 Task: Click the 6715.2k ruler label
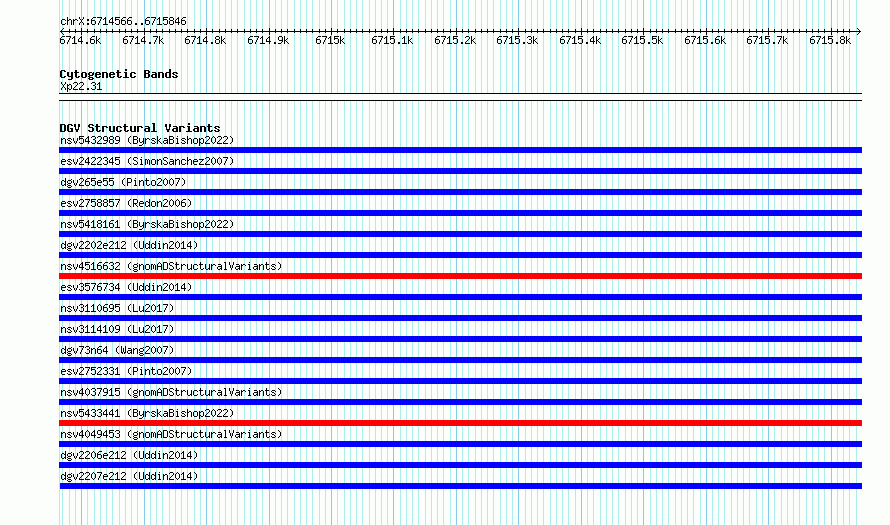pos(455,40)
